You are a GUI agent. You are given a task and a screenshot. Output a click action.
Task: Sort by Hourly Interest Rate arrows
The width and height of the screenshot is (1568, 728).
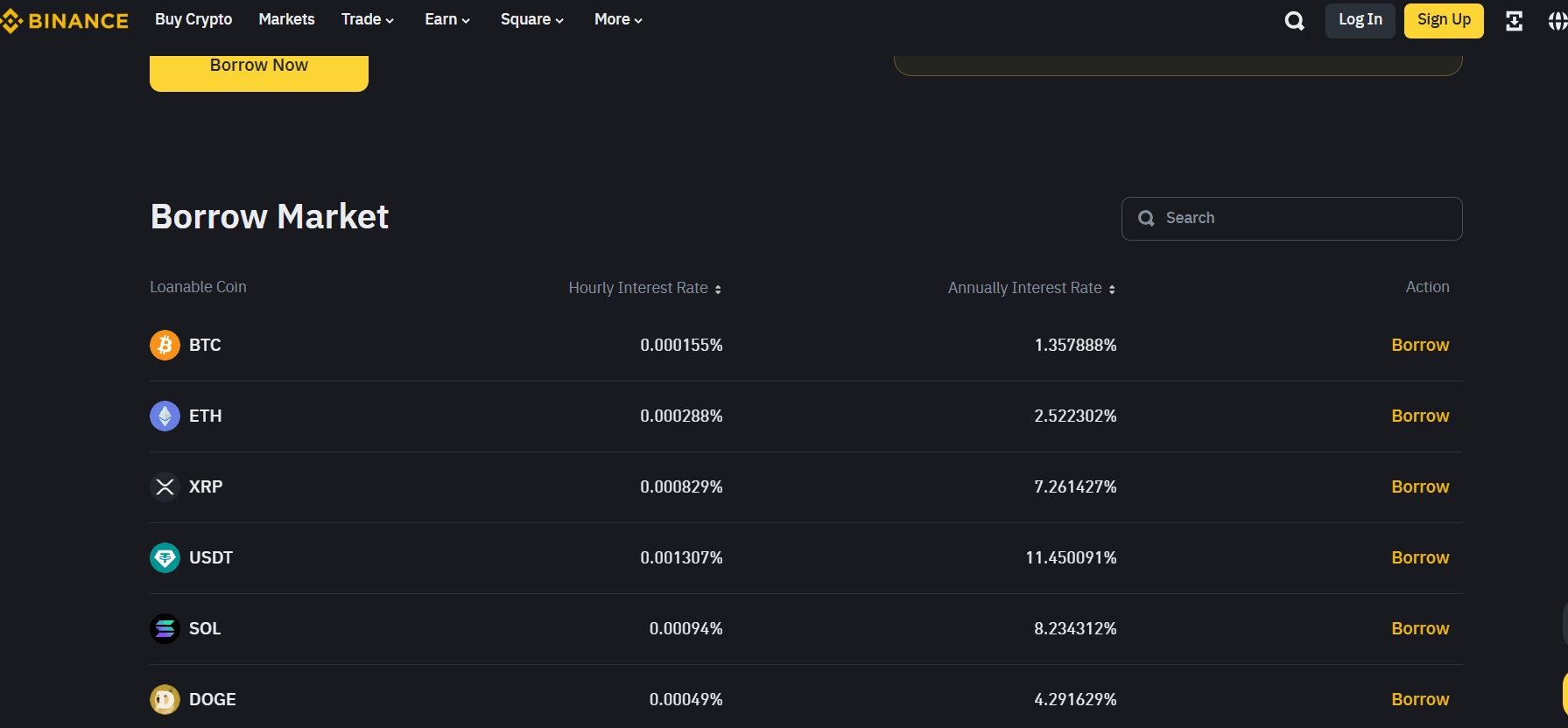pyautogui.click(x=718, y=289)
